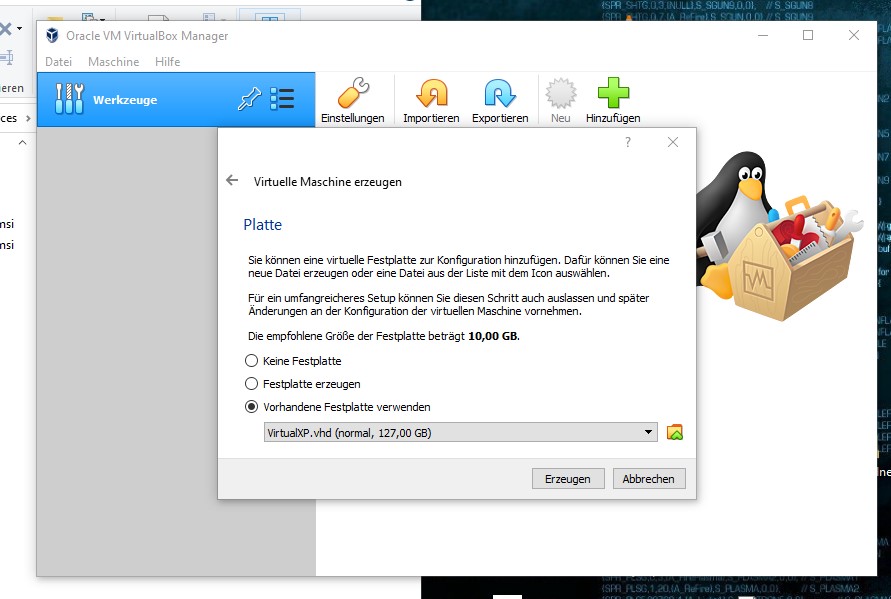
Task: Click the Exportieren arrow icon
Action: (499, 93)
